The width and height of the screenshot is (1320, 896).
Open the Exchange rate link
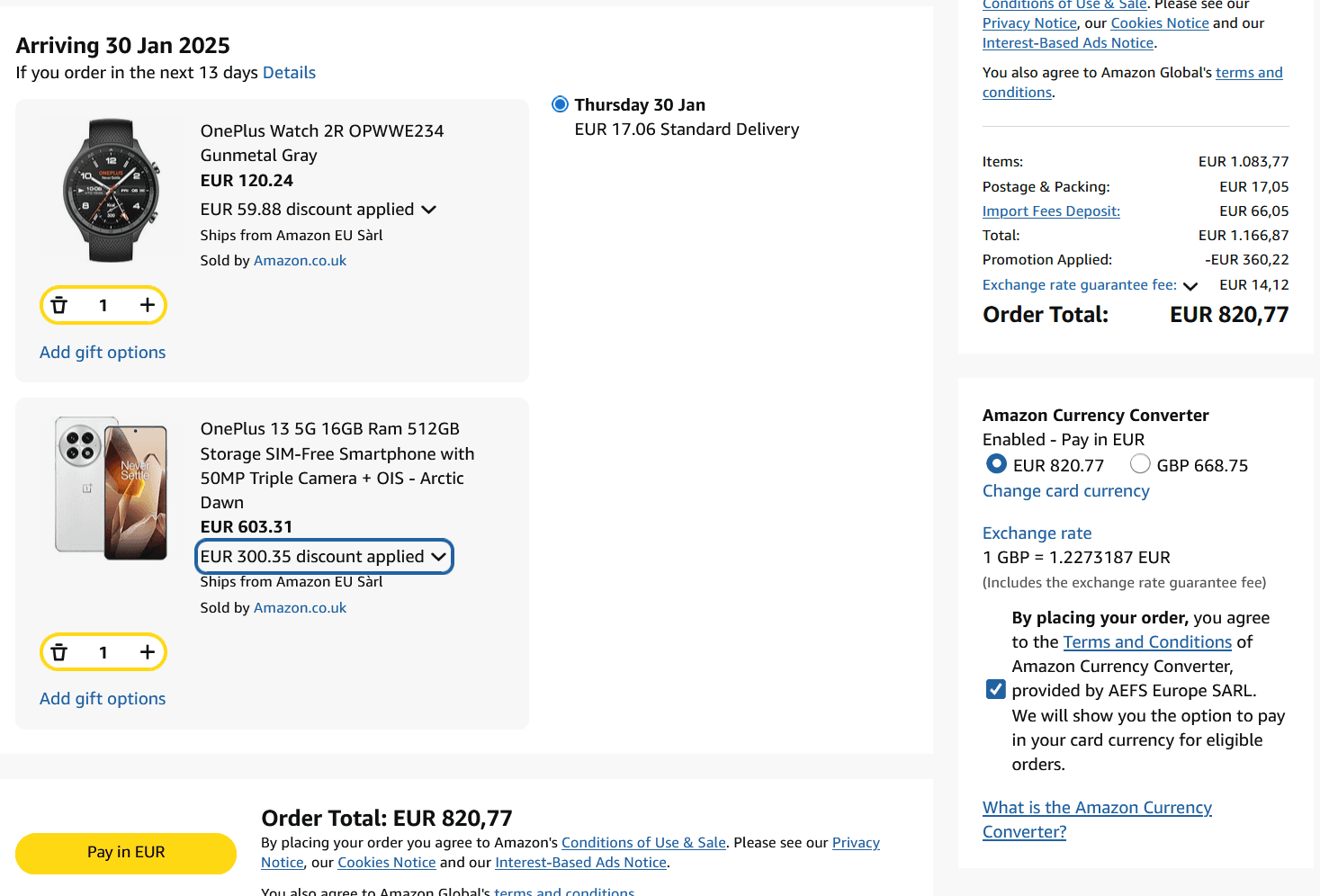[1037, 533]
